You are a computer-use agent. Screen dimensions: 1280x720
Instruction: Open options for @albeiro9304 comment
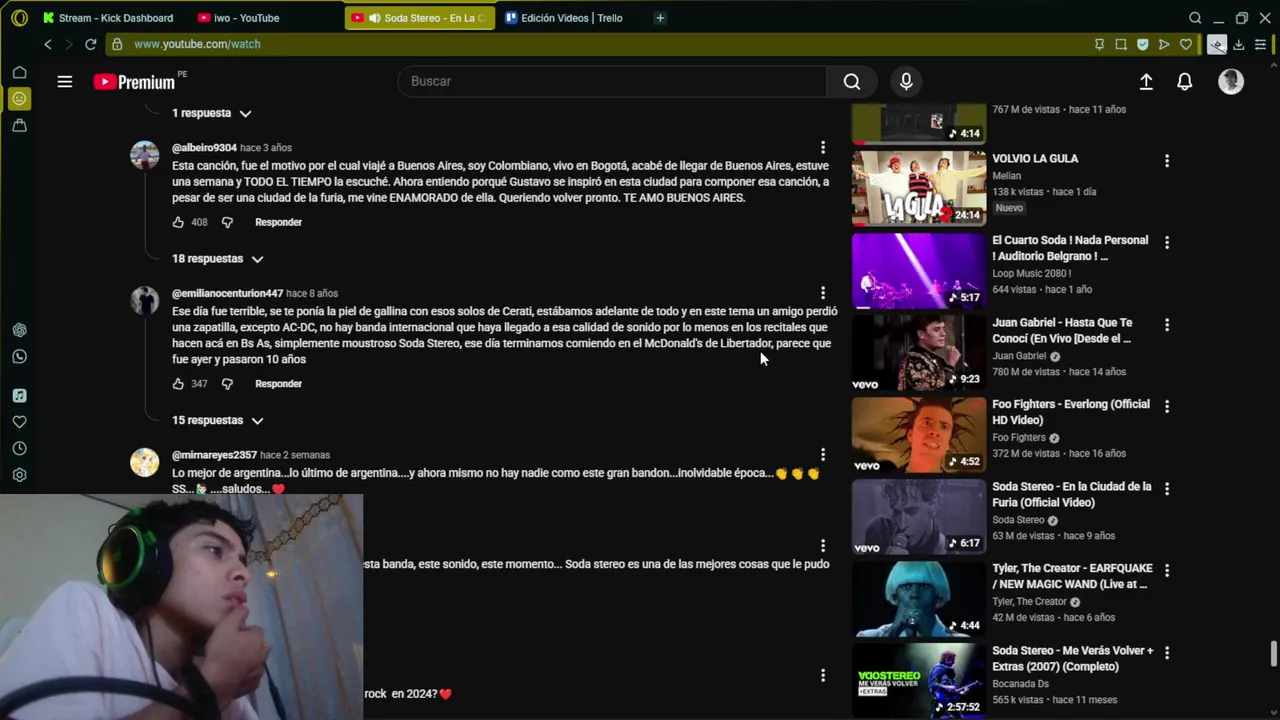(x=823, y=148)
